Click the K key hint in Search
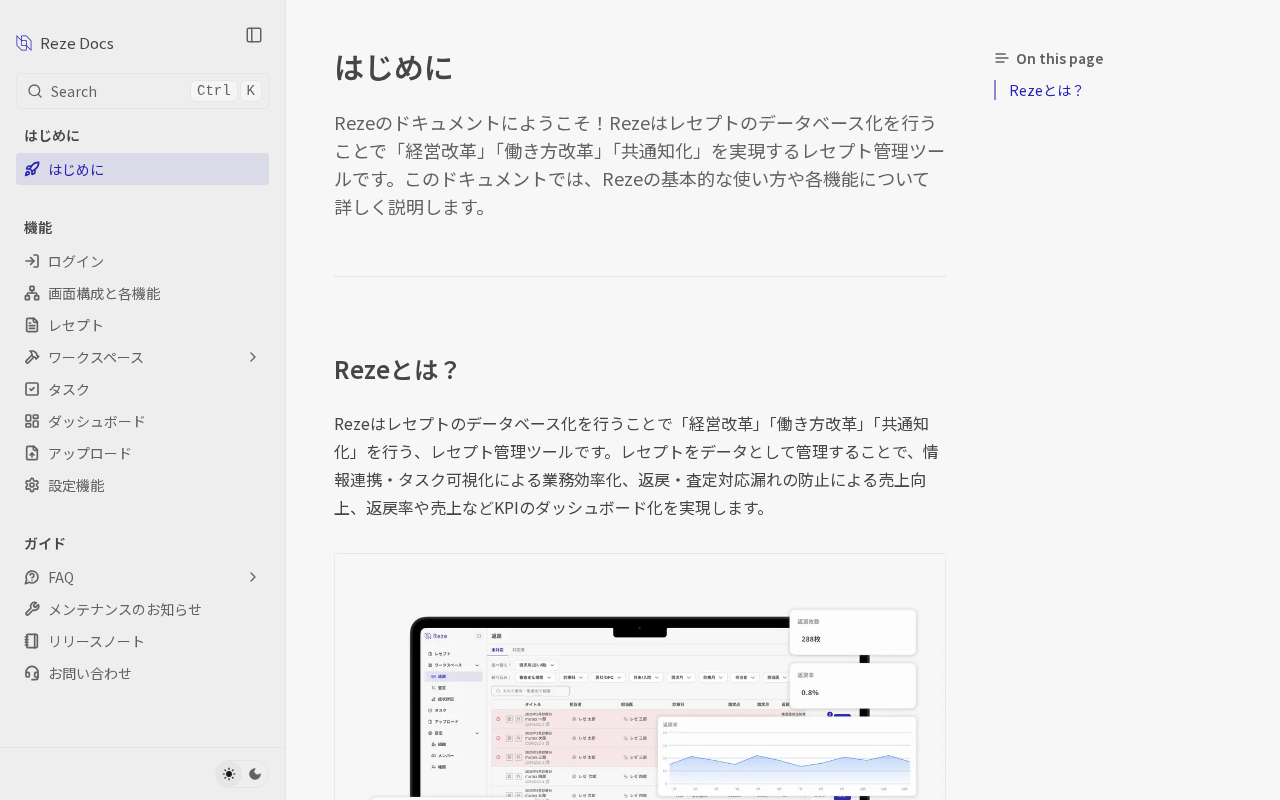The image size is (1280, 800). (251, 91)
